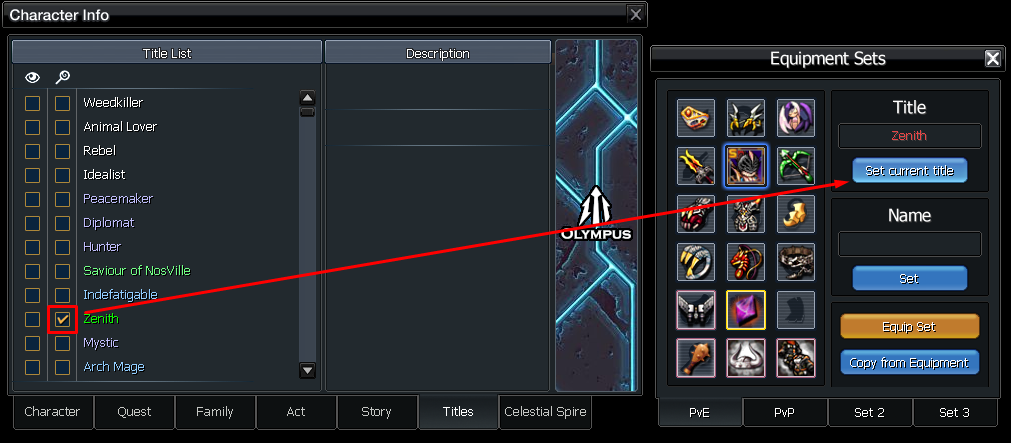Switch to the Celestial Spire tab

point(545,412)
